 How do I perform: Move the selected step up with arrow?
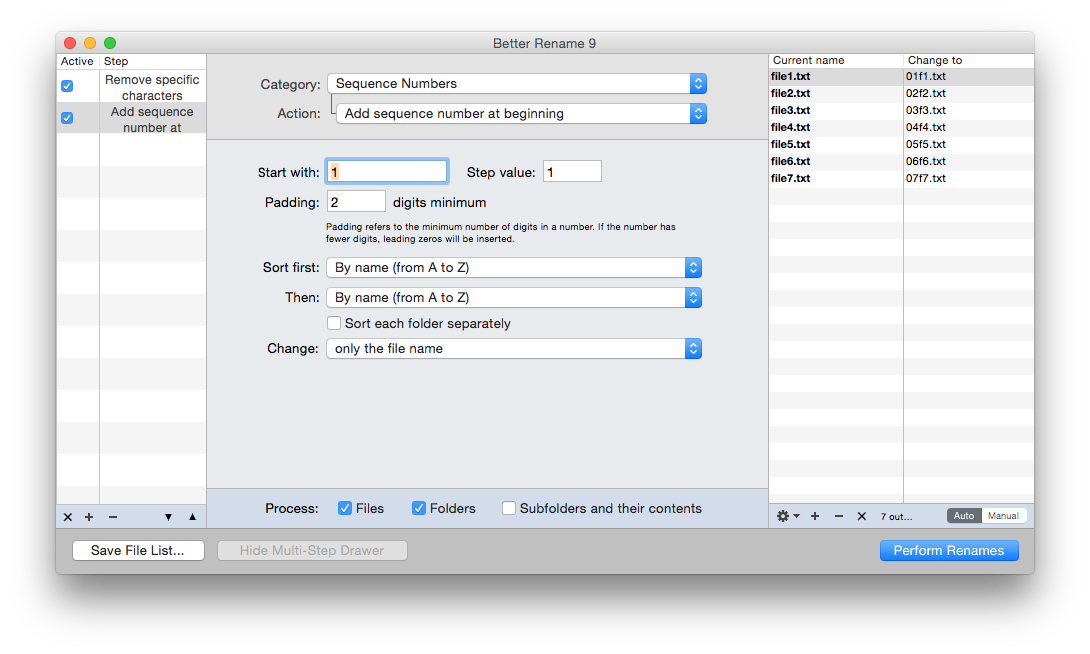pos(192,517)
